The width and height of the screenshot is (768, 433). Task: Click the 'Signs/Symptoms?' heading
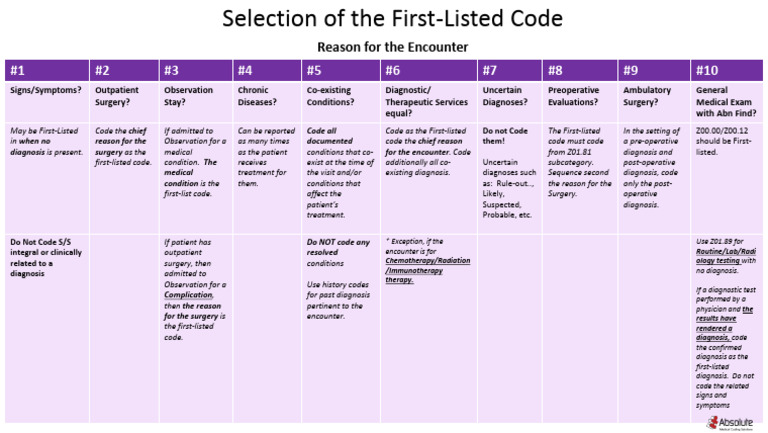(x=42, y=89)
